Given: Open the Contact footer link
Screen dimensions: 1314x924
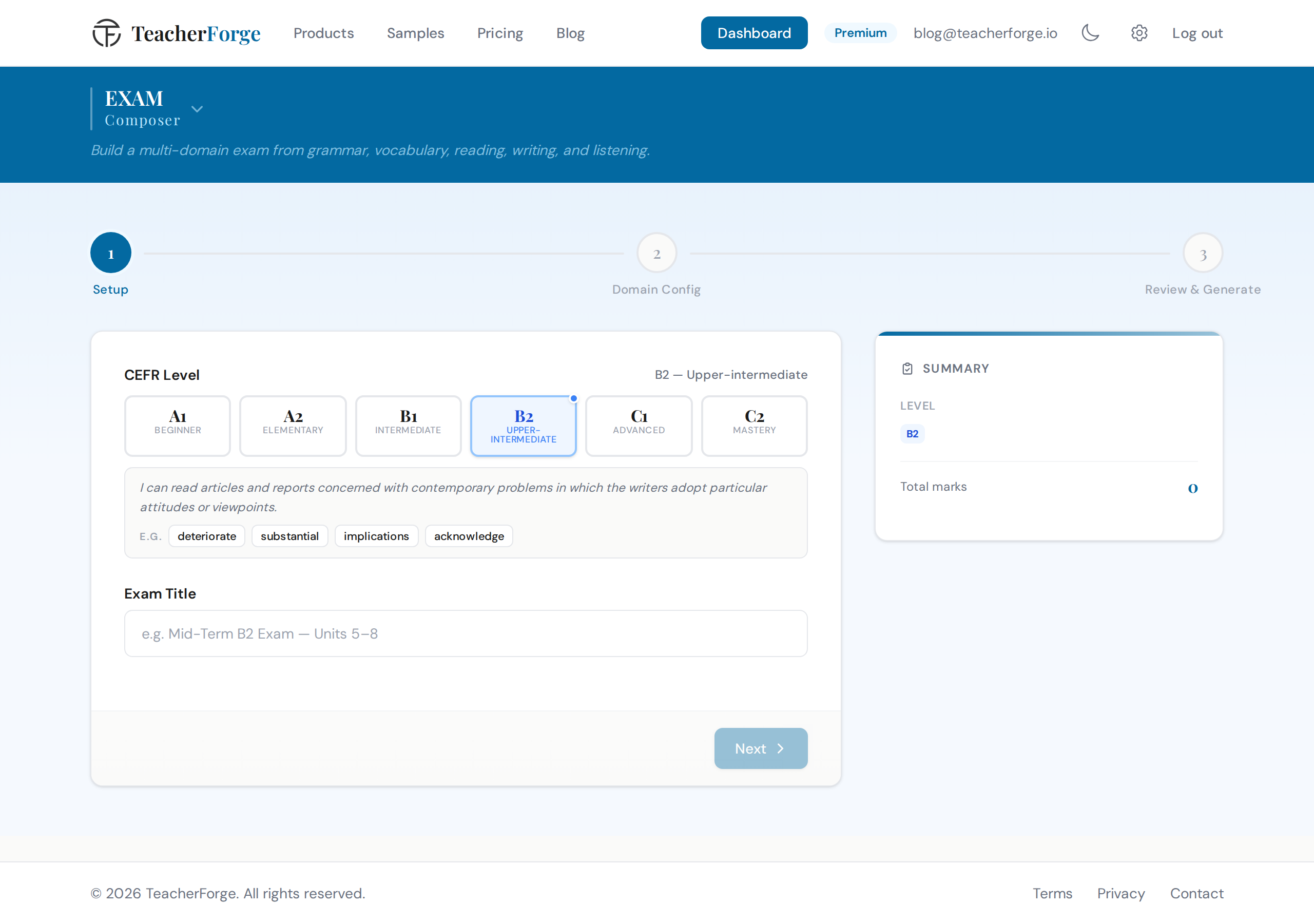Looking at the screenshot, I should point(1196,893).
